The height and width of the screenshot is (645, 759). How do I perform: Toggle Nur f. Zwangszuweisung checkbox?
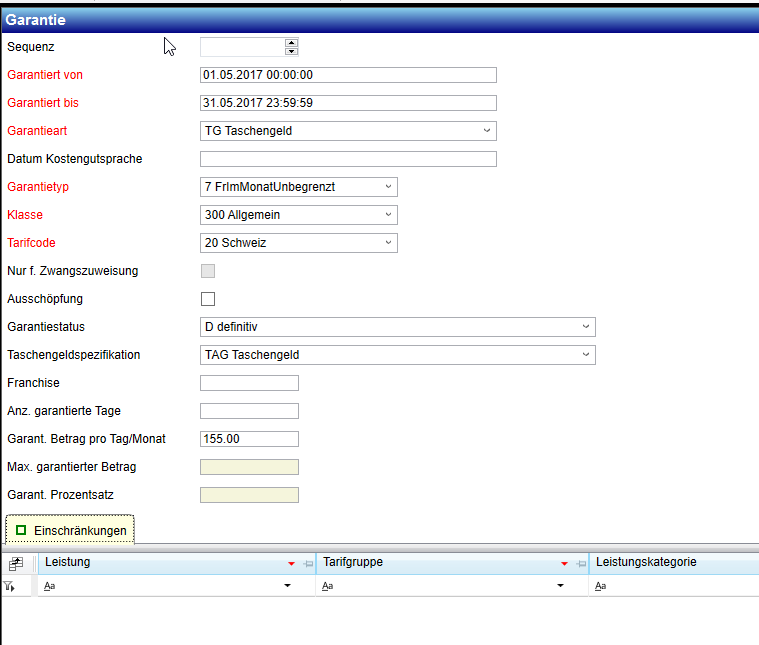coord(208,271)
